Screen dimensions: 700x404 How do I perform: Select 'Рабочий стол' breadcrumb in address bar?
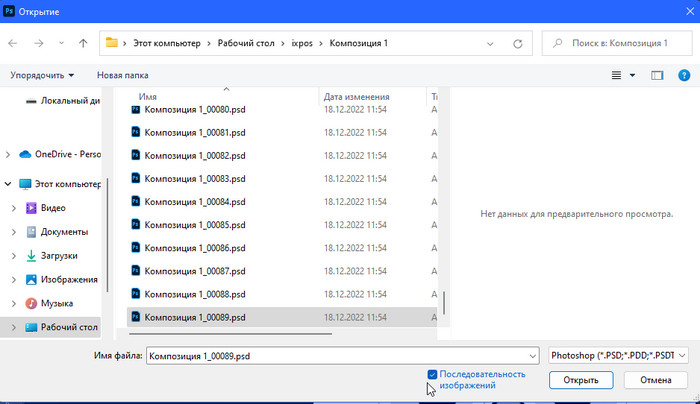coord(246,43)
